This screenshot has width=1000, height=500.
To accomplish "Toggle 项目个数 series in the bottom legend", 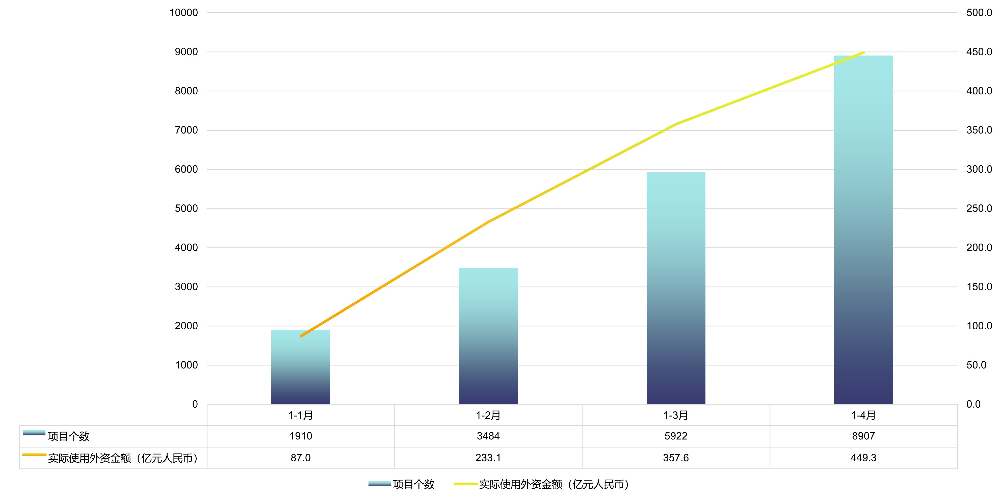I will click(413, 484).
